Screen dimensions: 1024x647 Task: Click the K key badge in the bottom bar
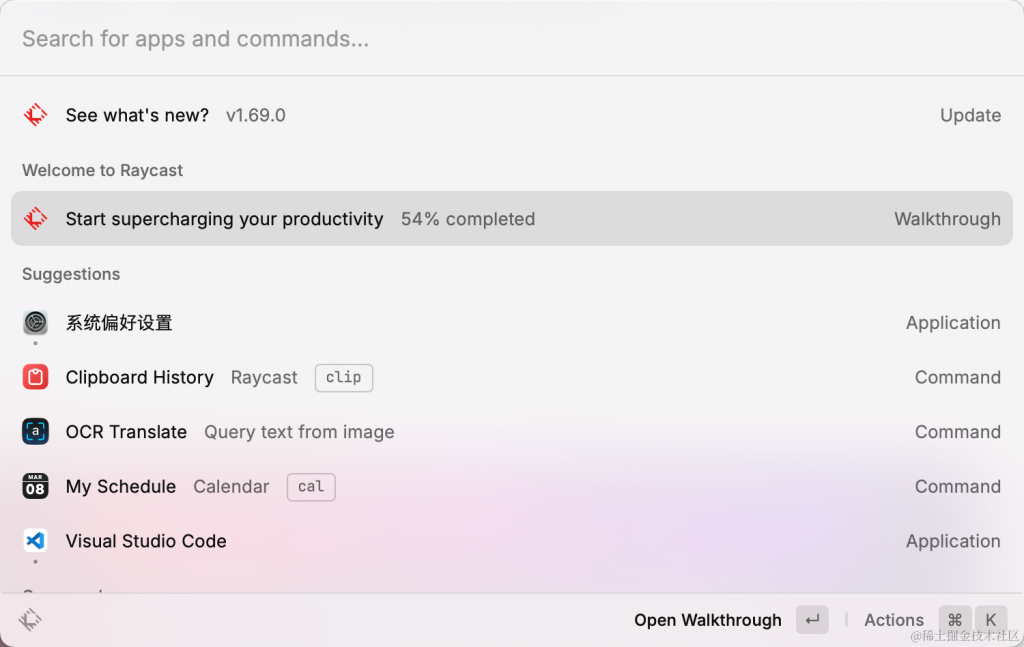point(991,620)
